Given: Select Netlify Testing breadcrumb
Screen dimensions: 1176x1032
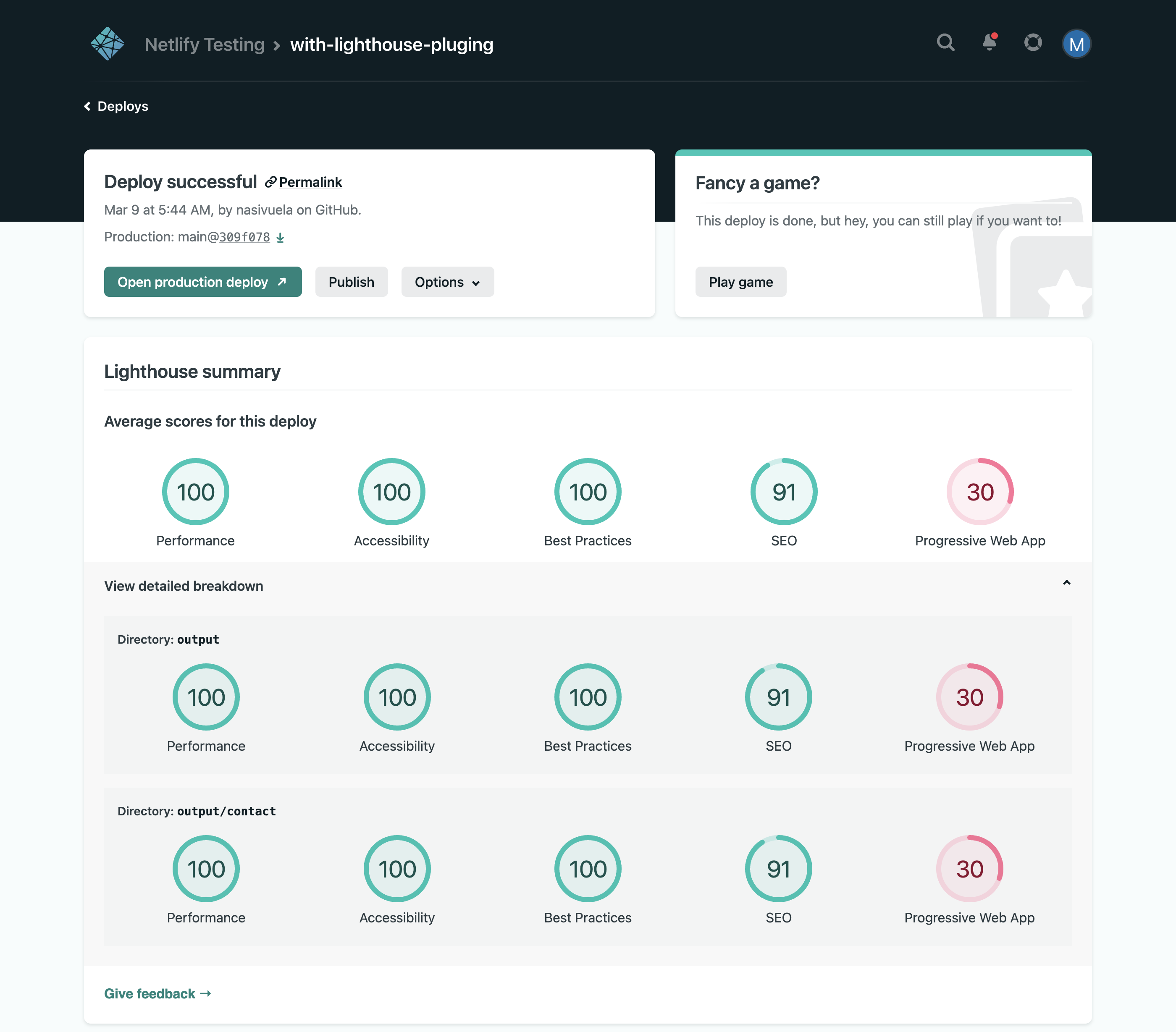Looking at the screenshot, I should (x=204, y=44).
